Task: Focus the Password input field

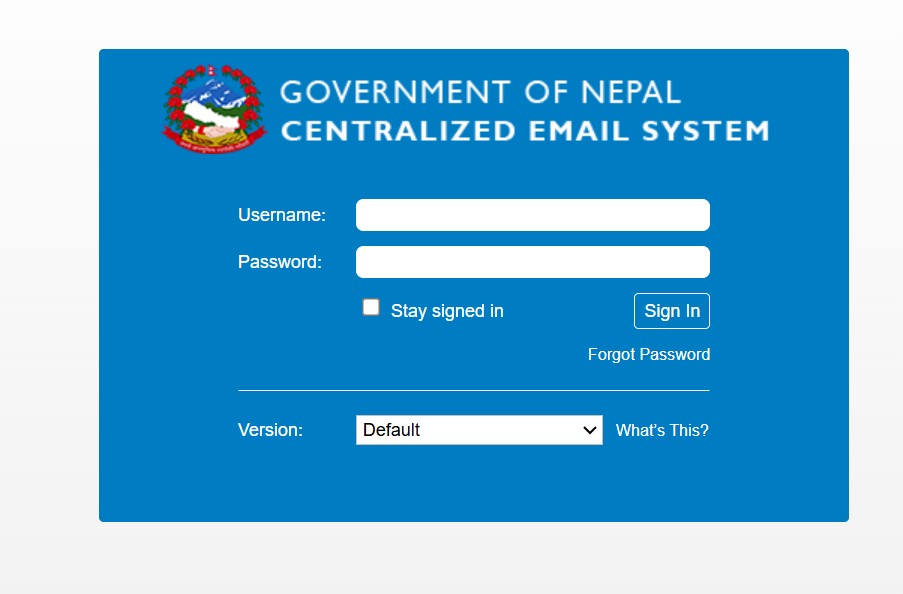Action: [x=532, y=262]
